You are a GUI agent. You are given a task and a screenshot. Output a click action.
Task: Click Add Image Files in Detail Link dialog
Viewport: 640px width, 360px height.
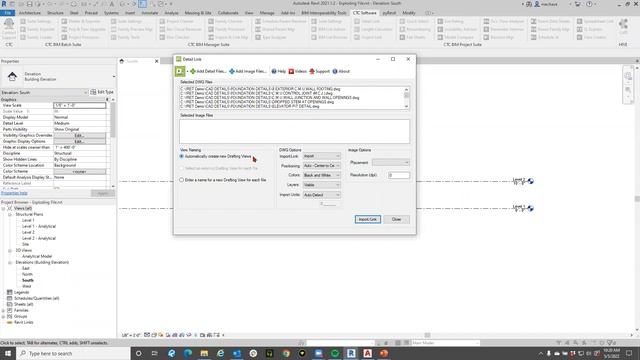tap(248, 71)
